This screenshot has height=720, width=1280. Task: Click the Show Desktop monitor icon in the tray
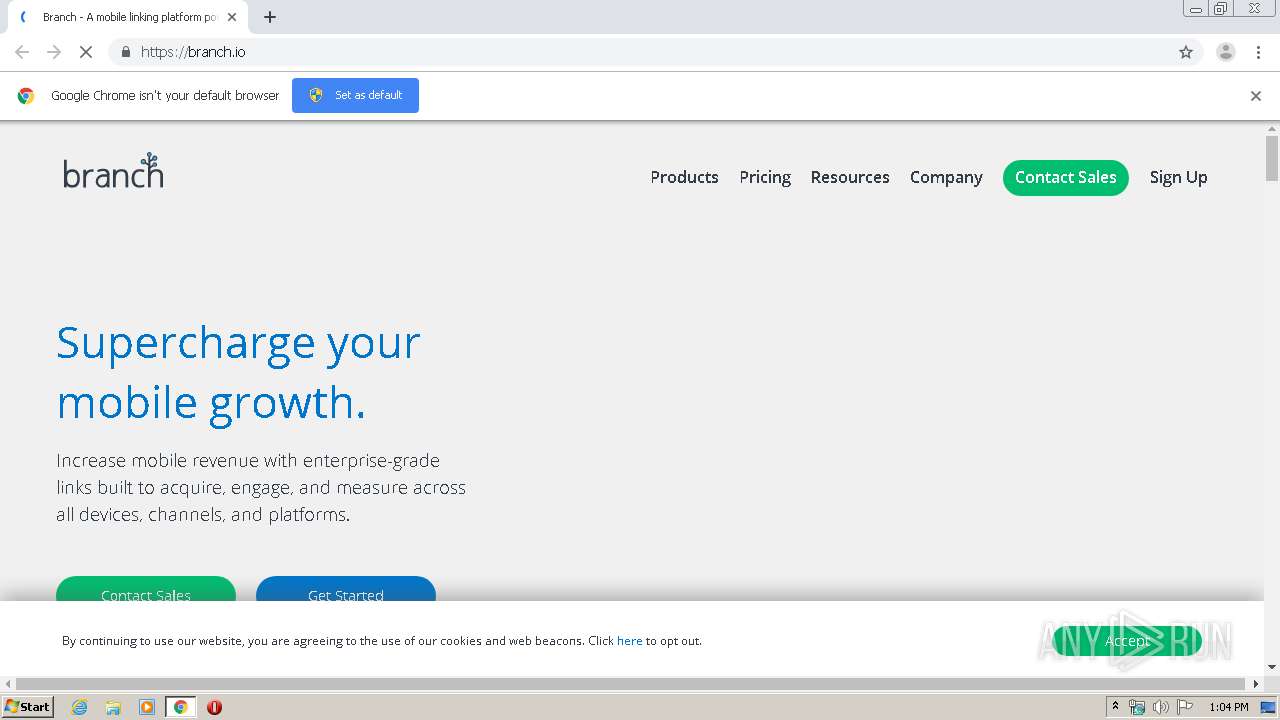click(1268, 707)
